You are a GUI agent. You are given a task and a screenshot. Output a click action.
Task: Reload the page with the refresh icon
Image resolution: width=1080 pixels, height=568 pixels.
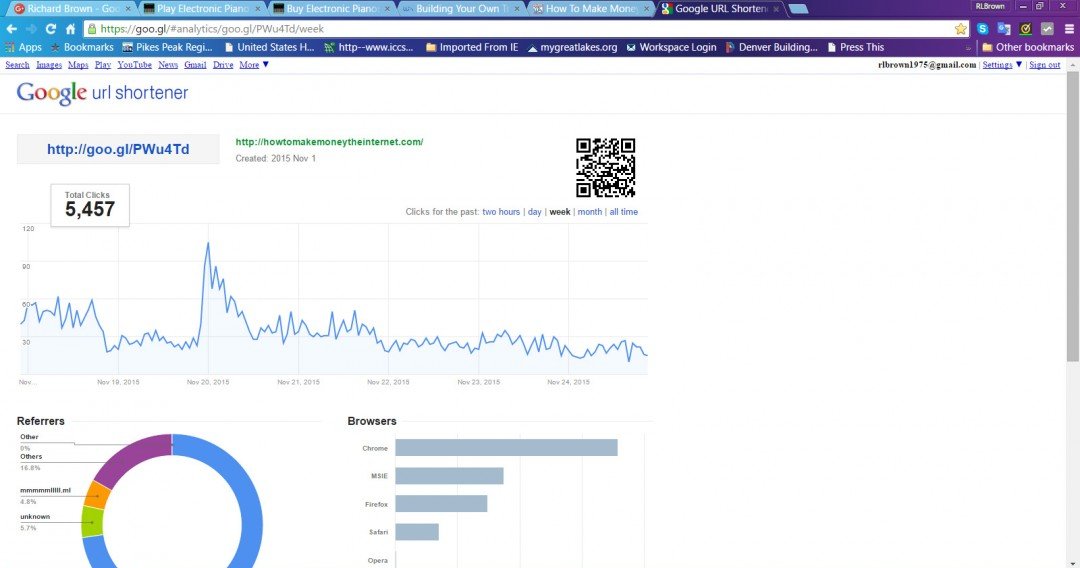(50, 29)
